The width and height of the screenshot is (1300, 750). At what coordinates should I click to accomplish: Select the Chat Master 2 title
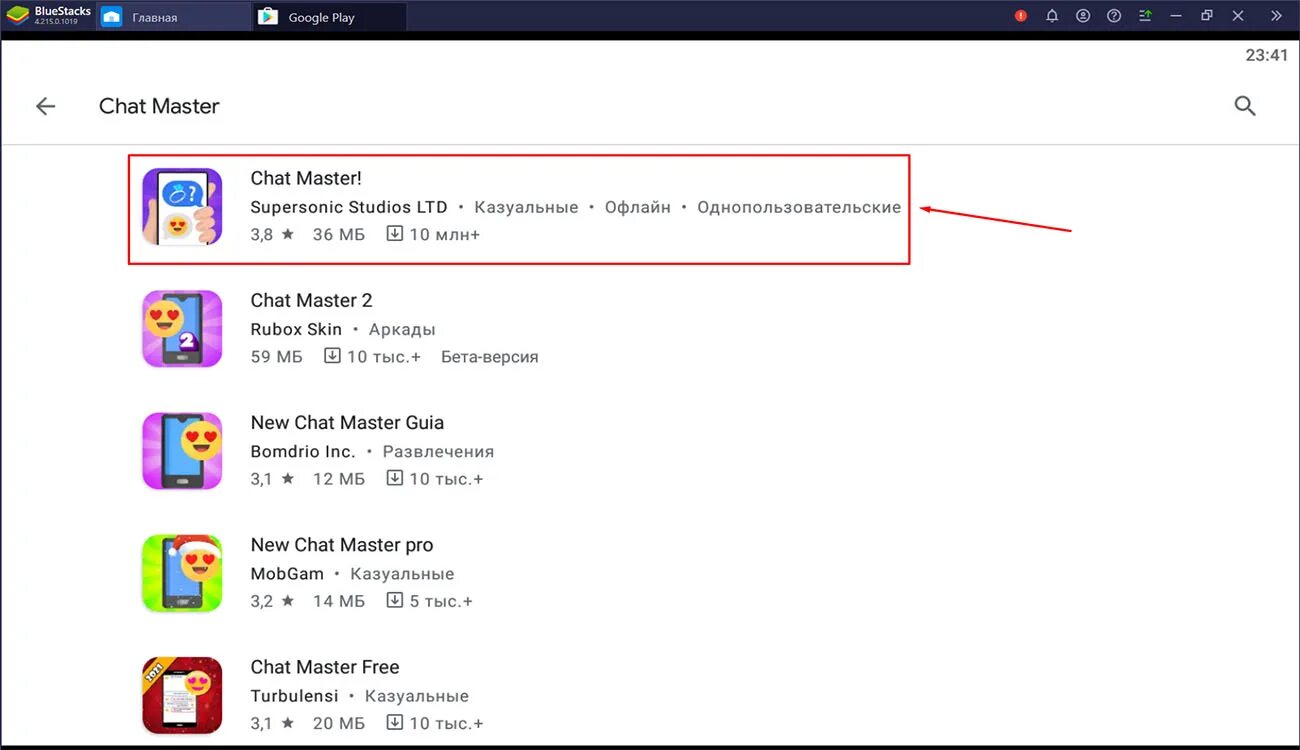[x=311, y=300]
